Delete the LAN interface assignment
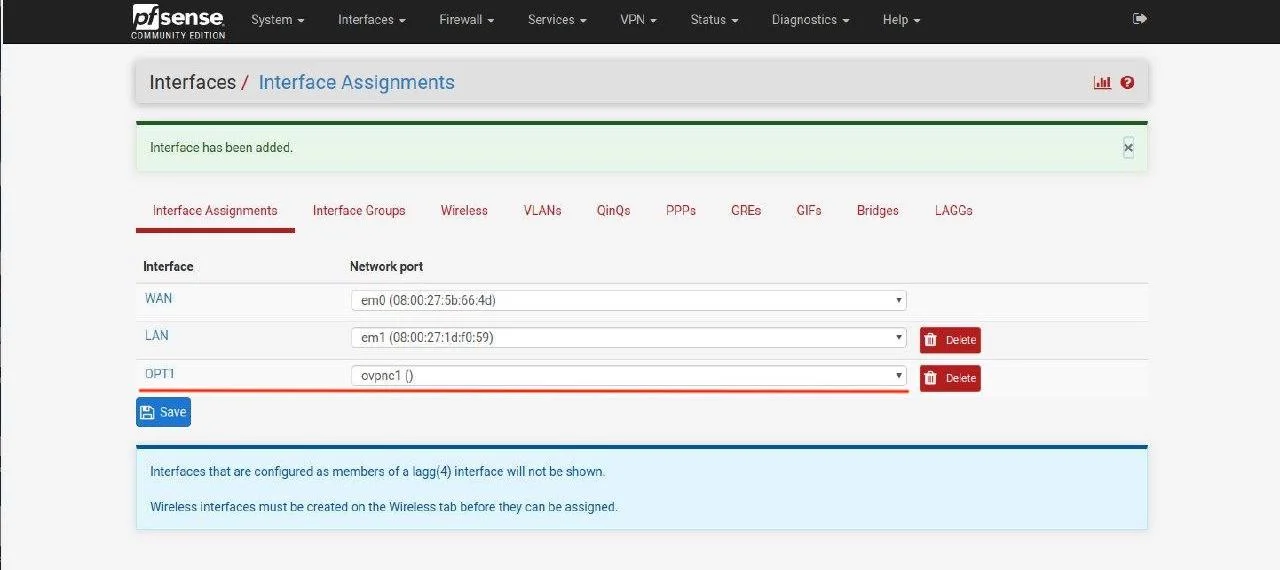 (950, 340)
